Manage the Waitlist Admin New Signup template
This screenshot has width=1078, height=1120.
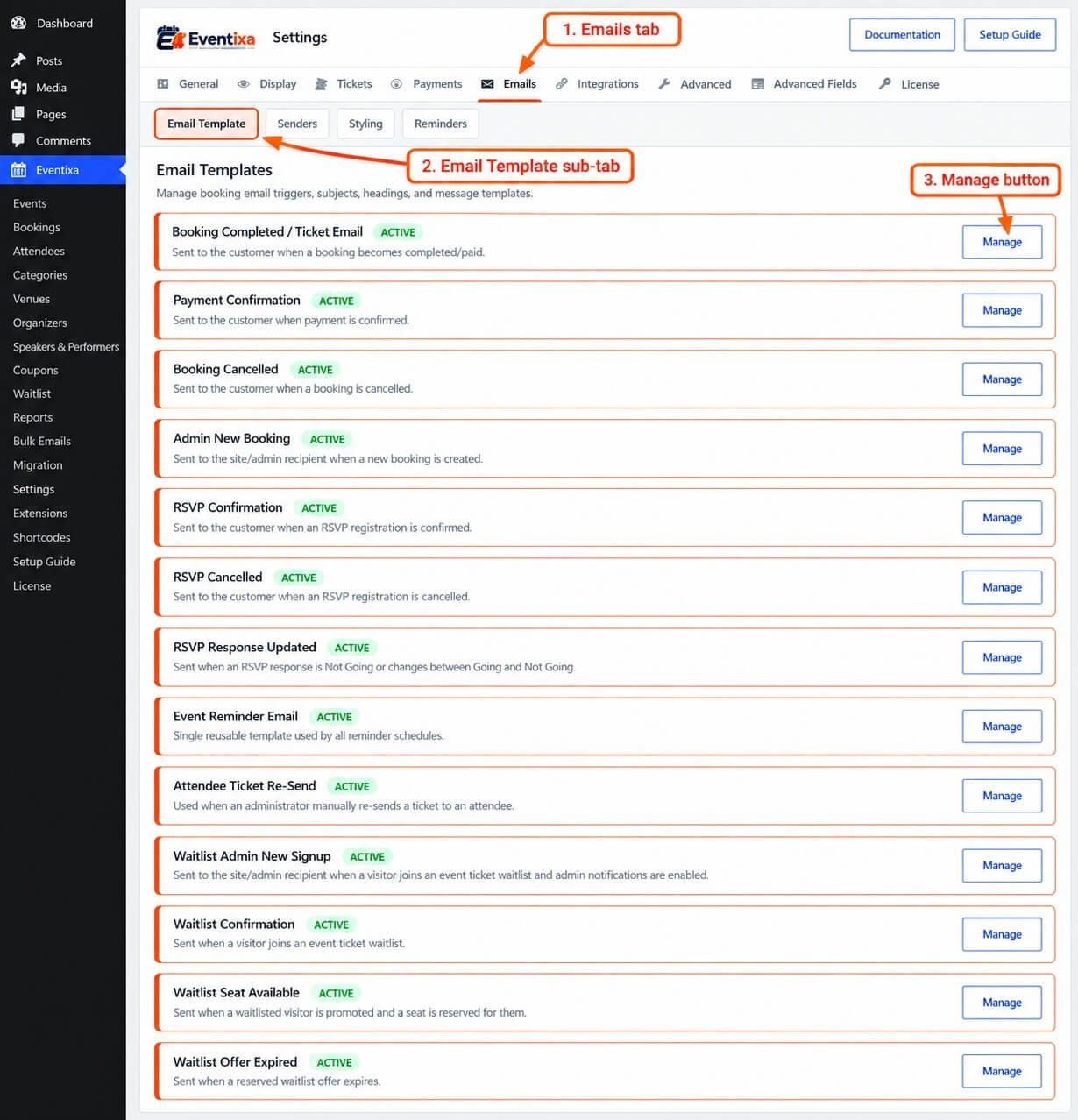[1002, 866]
